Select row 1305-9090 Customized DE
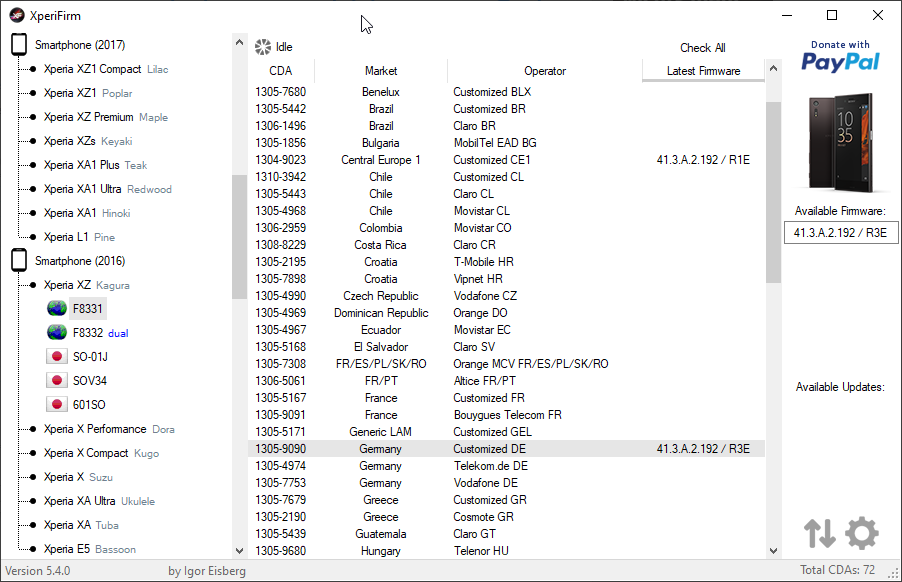 (506, 449)
